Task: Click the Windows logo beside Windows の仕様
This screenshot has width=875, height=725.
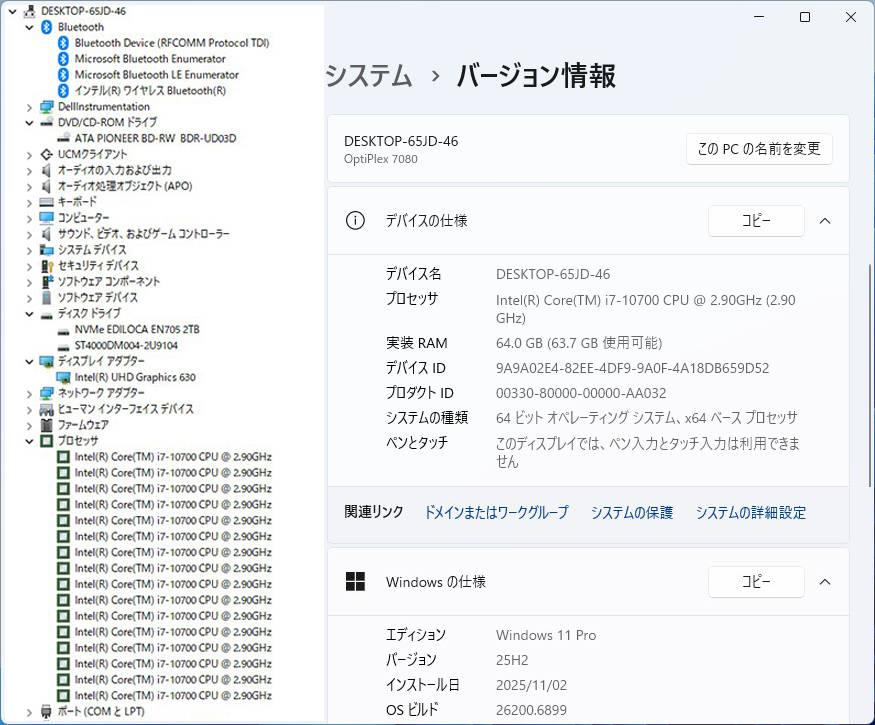Action: point(355,581)
